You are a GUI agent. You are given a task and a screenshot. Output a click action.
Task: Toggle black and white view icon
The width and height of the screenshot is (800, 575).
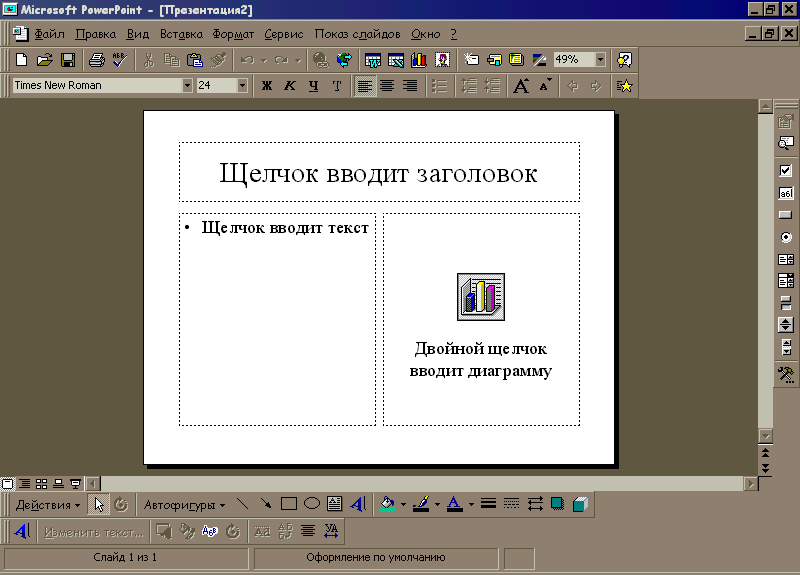point(540,60)
